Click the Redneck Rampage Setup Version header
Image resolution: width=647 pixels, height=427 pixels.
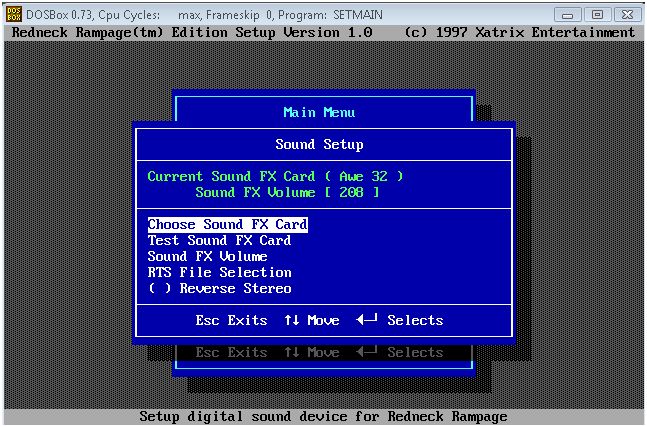(x=192, y=33)
